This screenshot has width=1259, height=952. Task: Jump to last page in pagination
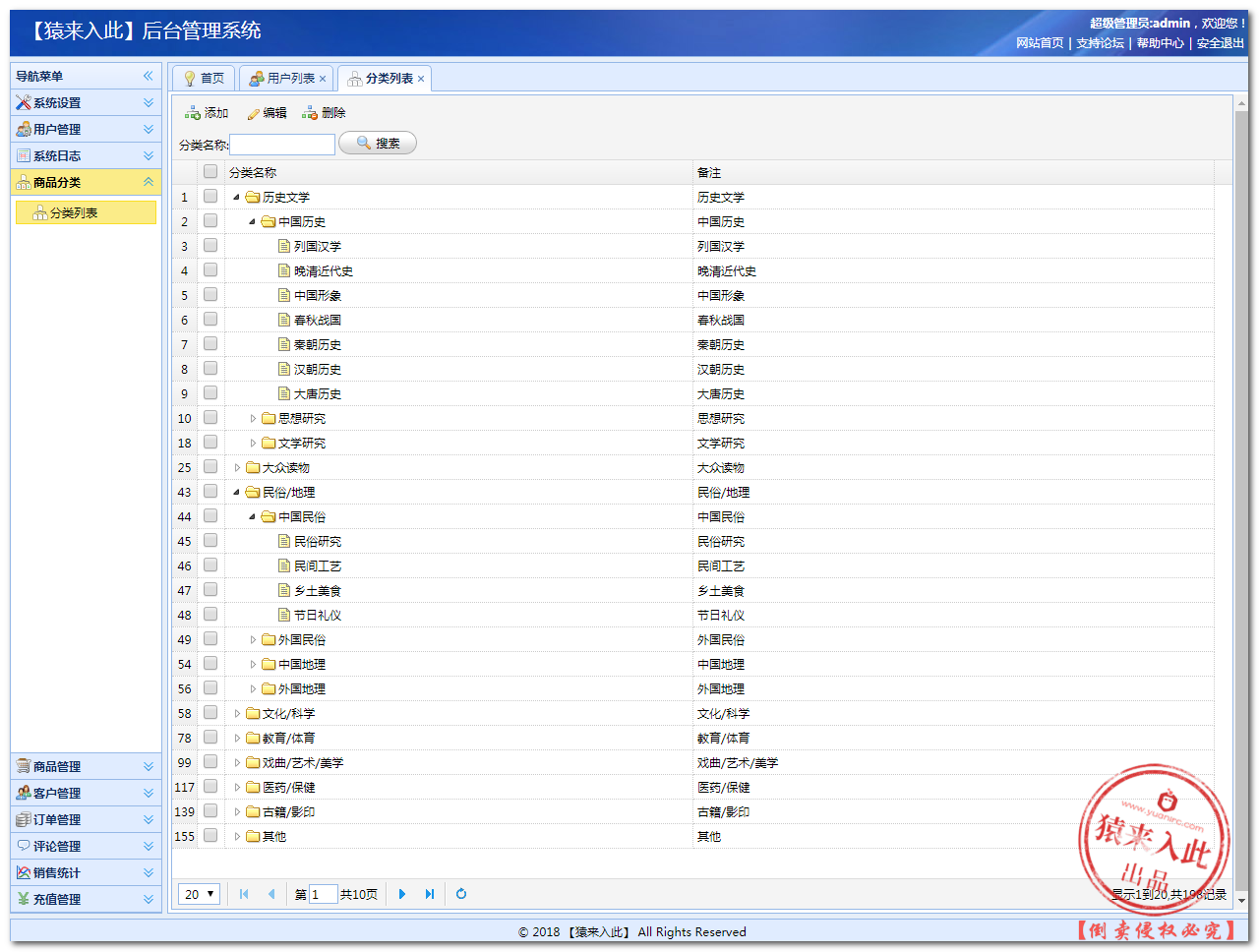tap(430, 894)
